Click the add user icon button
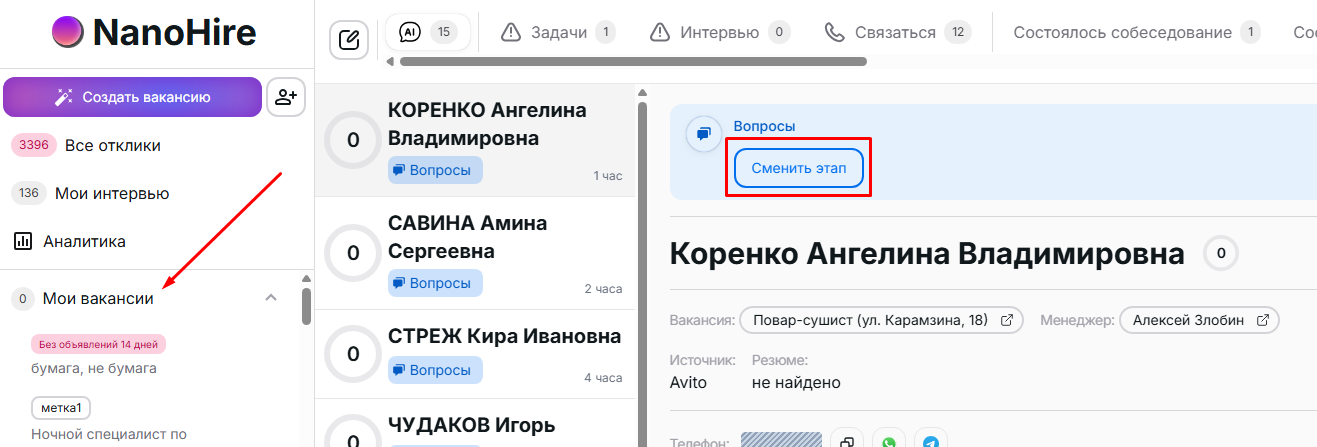Image resolution: width=1317 pixels, height=447 pixels. click(x=286, y=97)
